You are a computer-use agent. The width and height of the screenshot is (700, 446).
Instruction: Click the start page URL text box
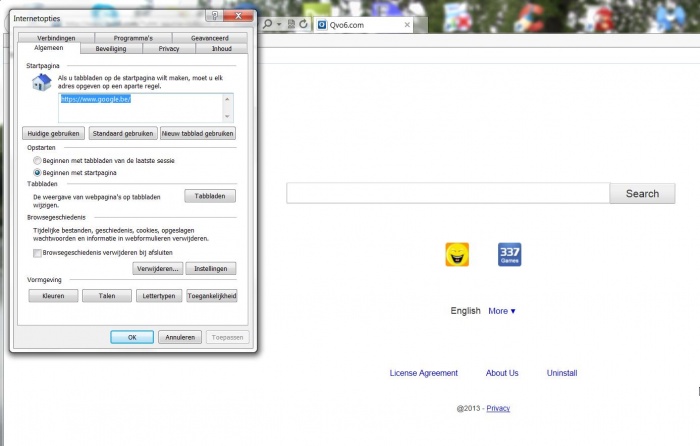point(146,108)
